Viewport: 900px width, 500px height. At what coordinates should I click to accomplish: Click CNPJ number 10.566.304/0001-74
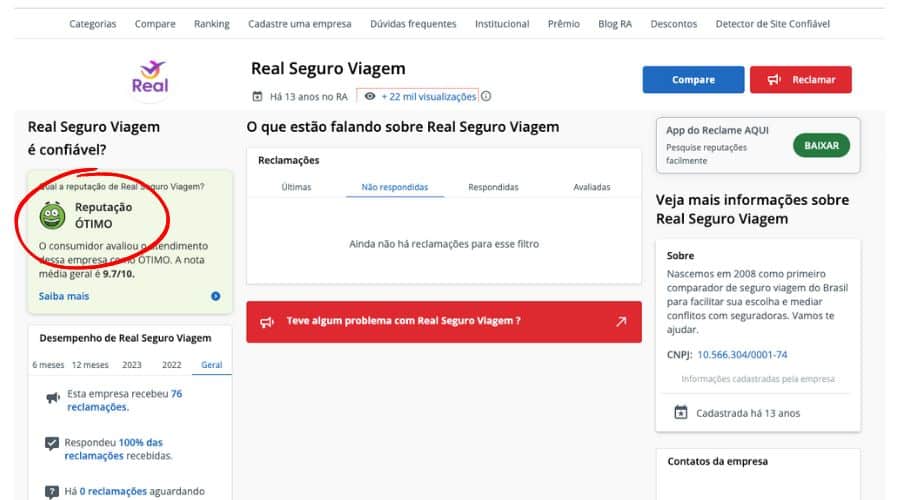pos(742,355)
